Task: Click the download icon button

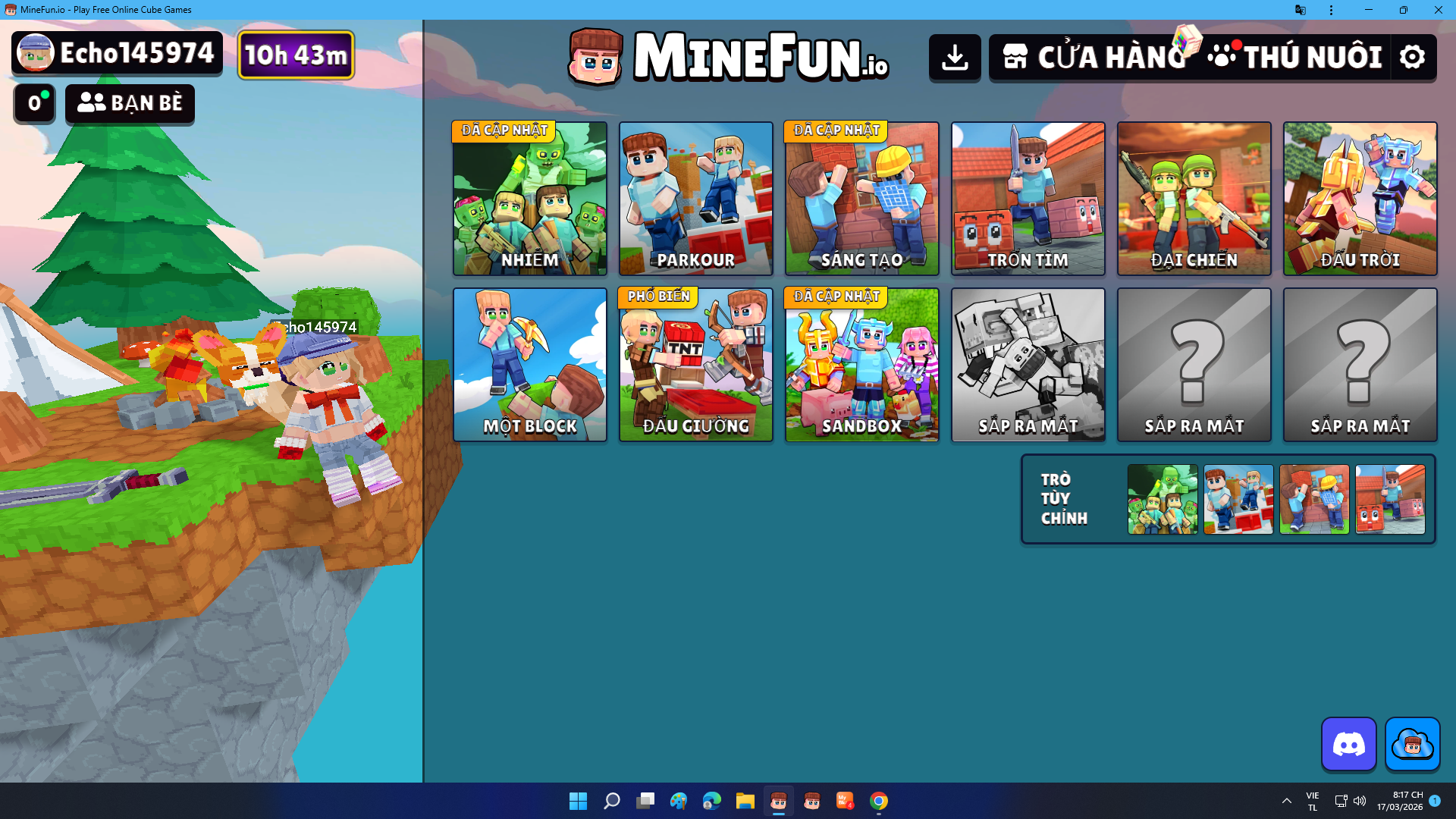Action: pyautogui.click(x=955, y=57)
